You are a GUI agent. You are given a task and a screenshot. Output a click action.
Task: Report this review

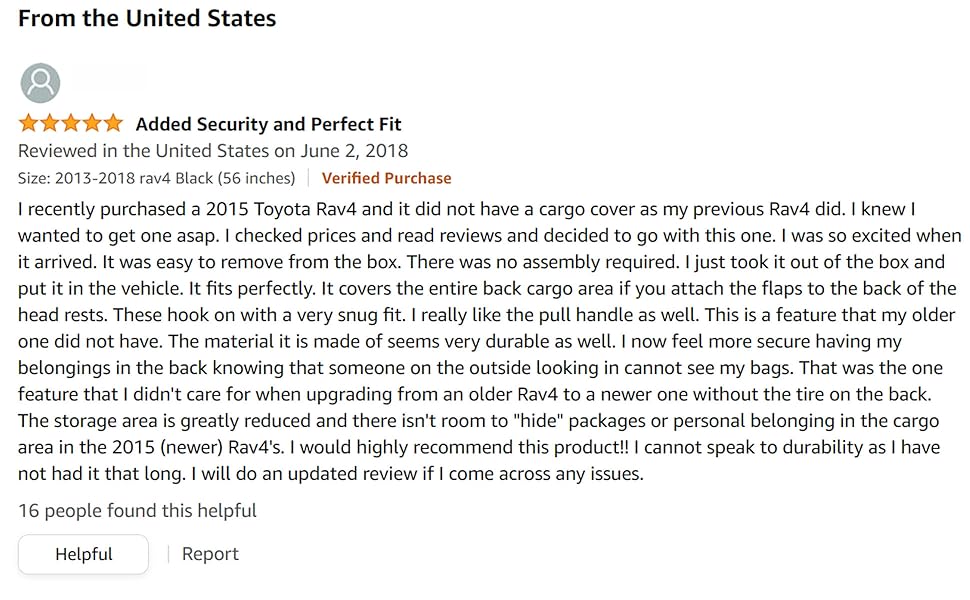[210, 554]
